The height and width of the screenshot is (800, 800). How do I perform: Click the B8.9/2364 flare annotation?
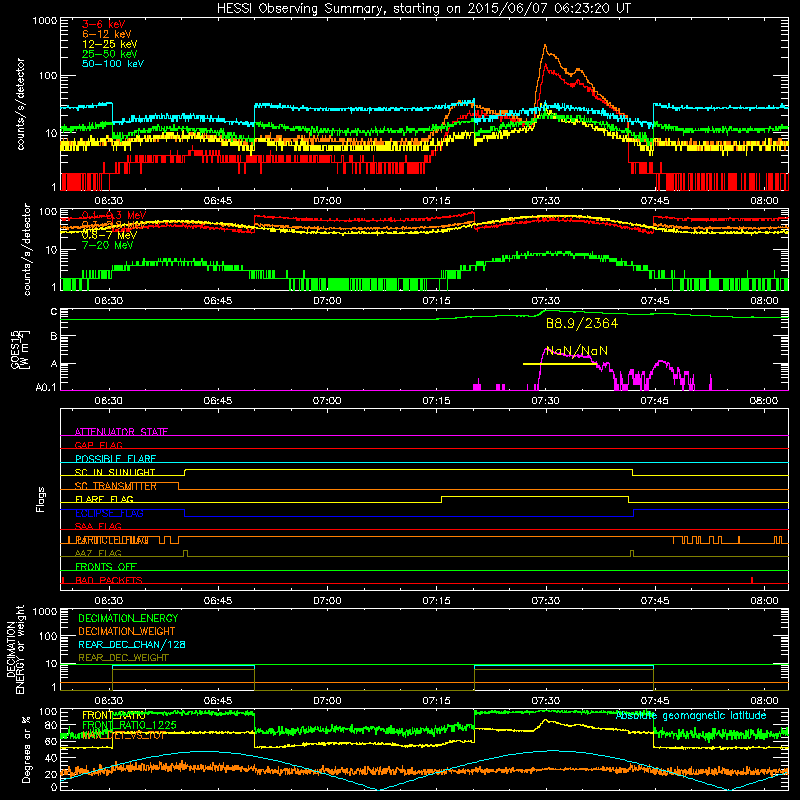click(582, 323)
